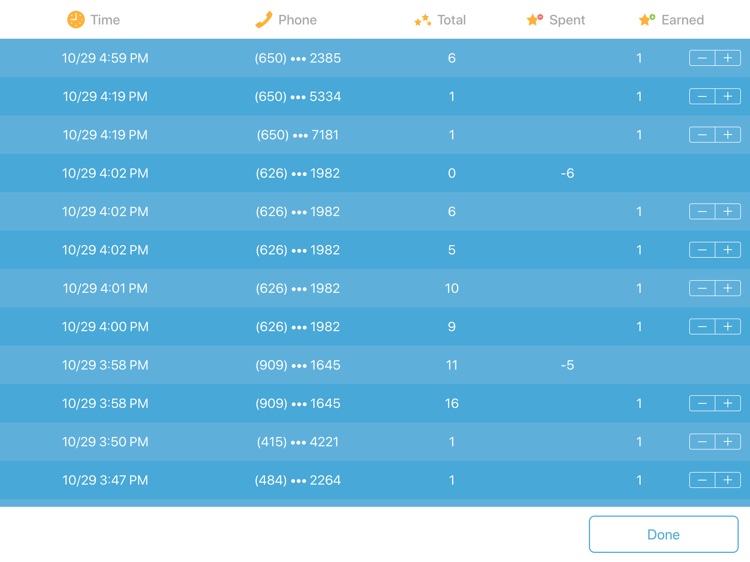Screen dimensions: 750x562
Task: Tap plus on the 1645 row with total 16
Action: coord(728,403)
